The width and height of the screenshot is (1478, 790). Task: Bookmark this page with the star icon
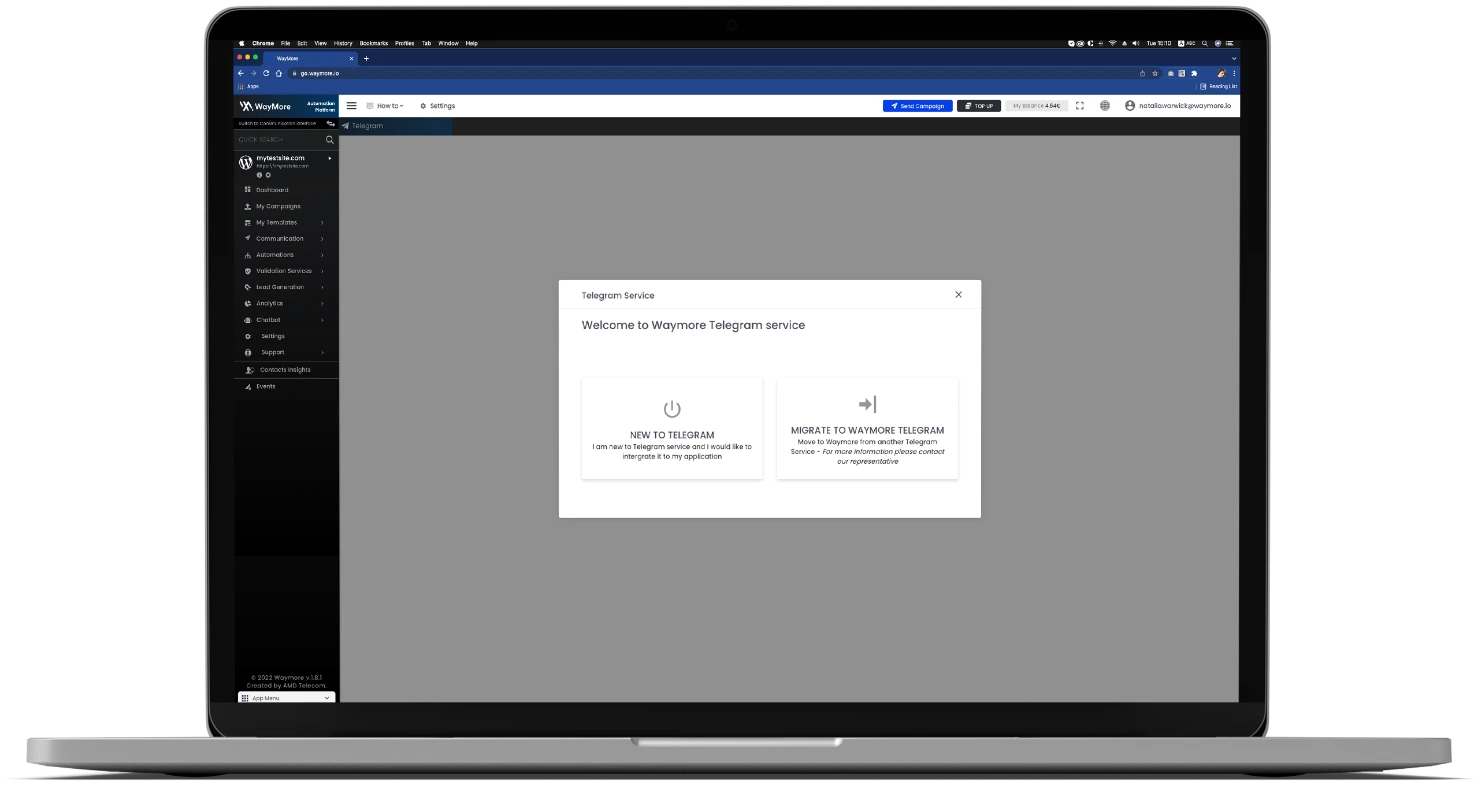pos(1155,73)
